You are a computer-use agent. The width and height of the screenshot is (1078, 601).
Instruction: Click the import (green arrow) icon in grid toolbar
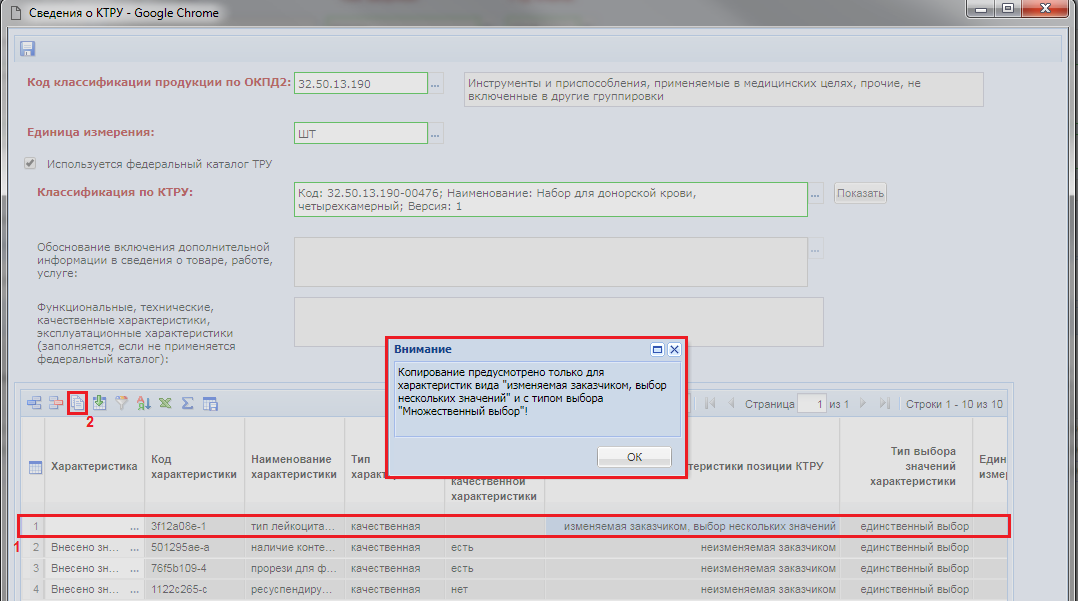click(x=99, y=404)
